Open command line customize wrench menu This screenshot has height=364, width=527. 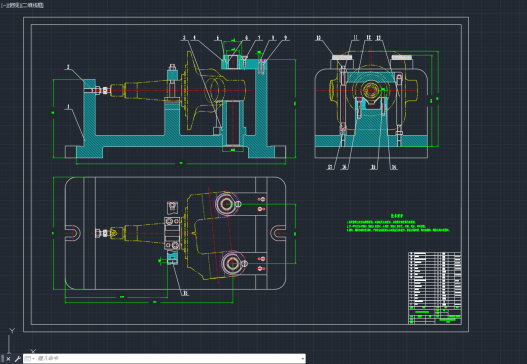point(17,359)
